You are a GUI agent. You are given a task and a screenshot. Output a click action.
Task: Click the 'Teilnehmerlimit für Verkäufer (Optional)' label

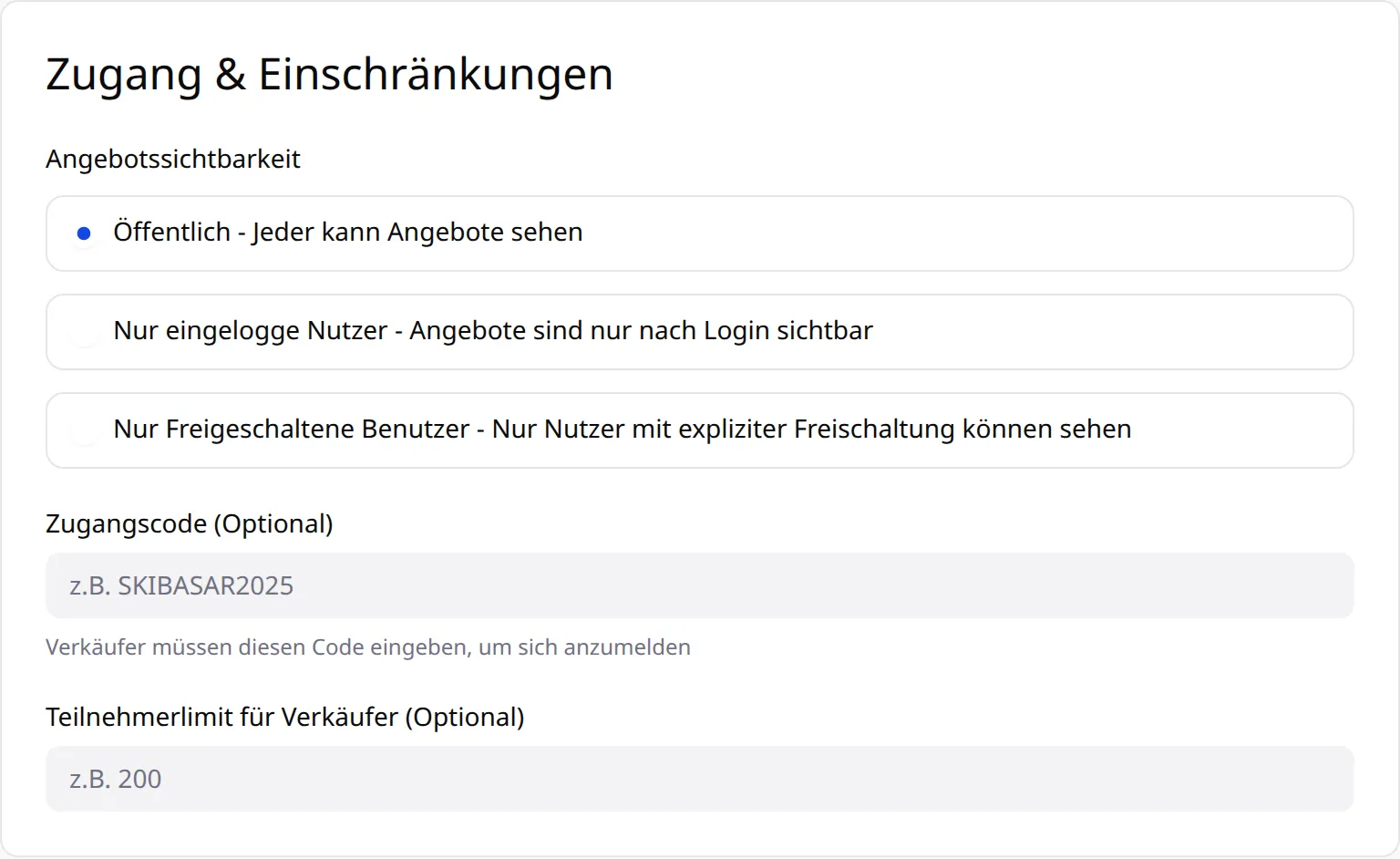point(285,717)
